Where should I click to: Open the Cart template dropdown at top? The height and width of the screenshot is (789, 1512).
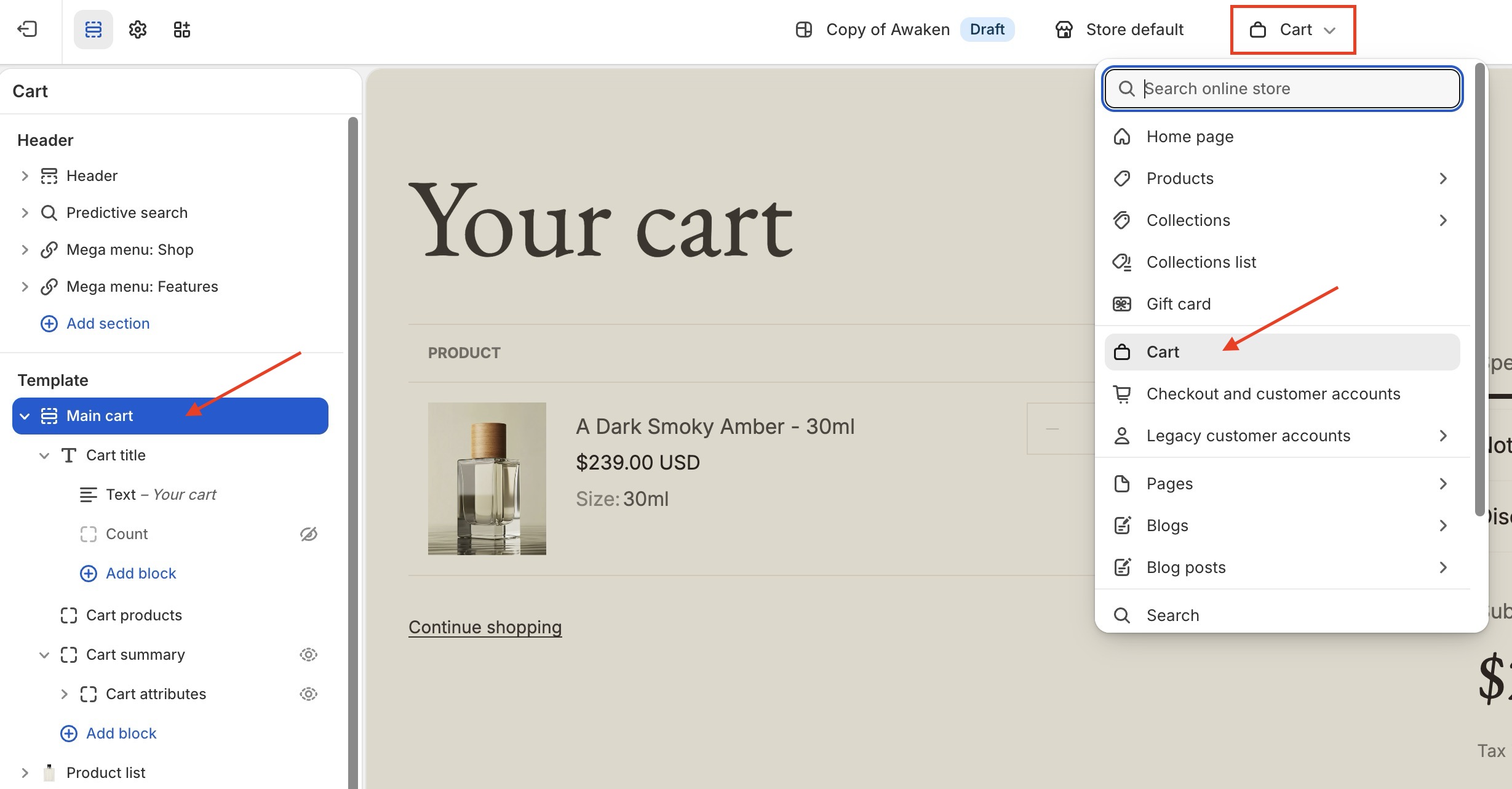click(1292, 30)
